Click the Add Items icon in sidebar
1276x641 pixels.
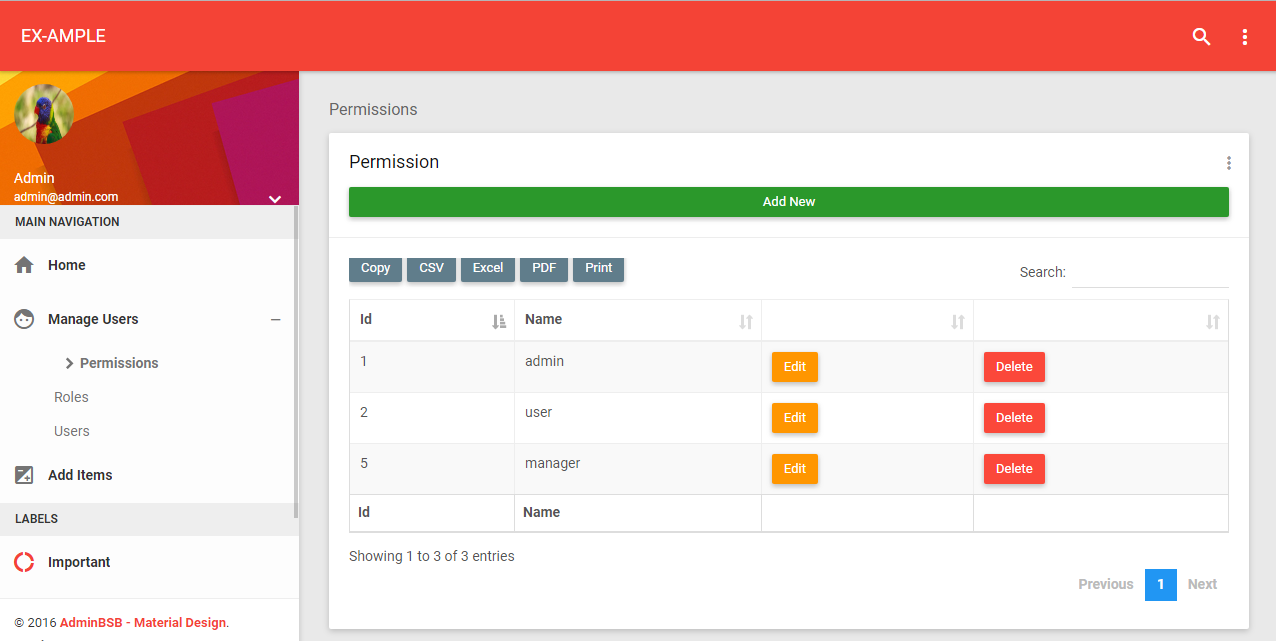tap(25, 475)
